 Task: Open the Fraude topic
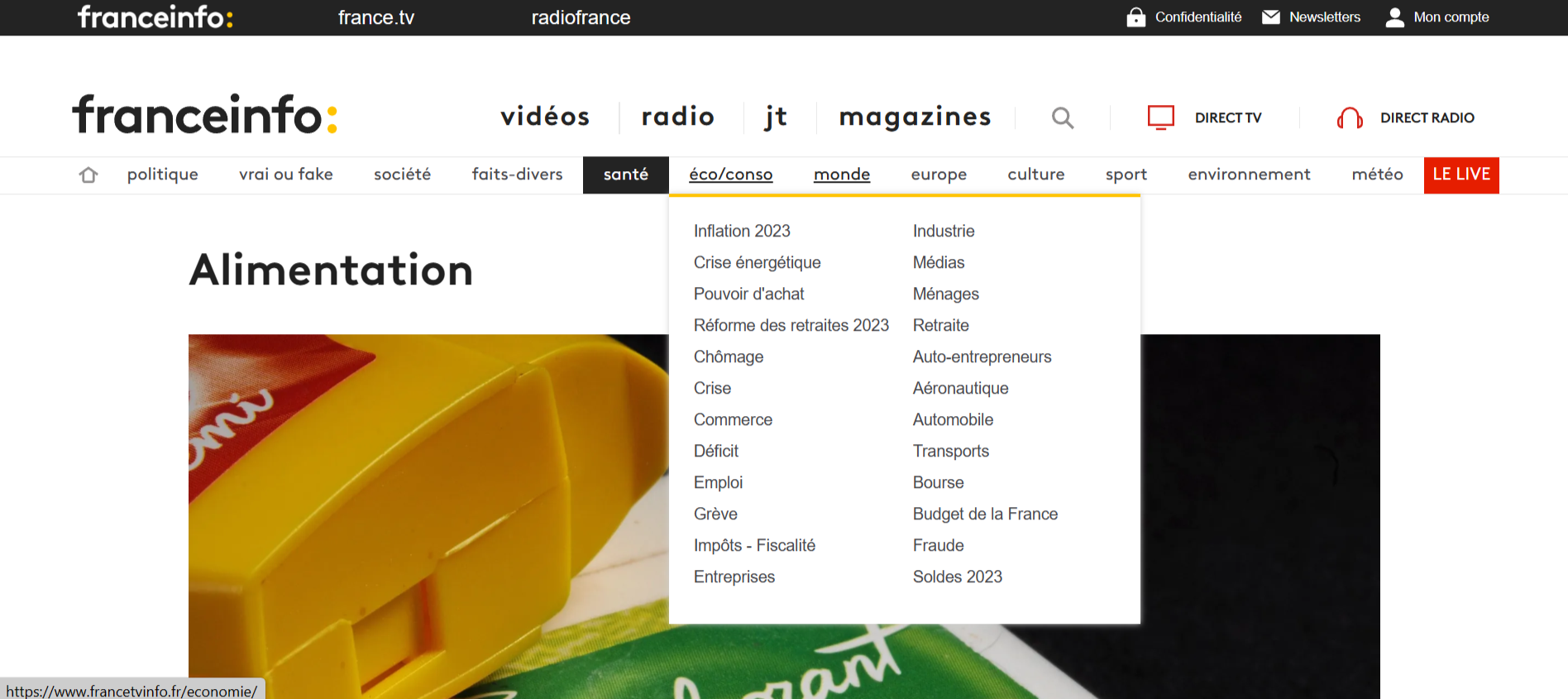point(939,545)
